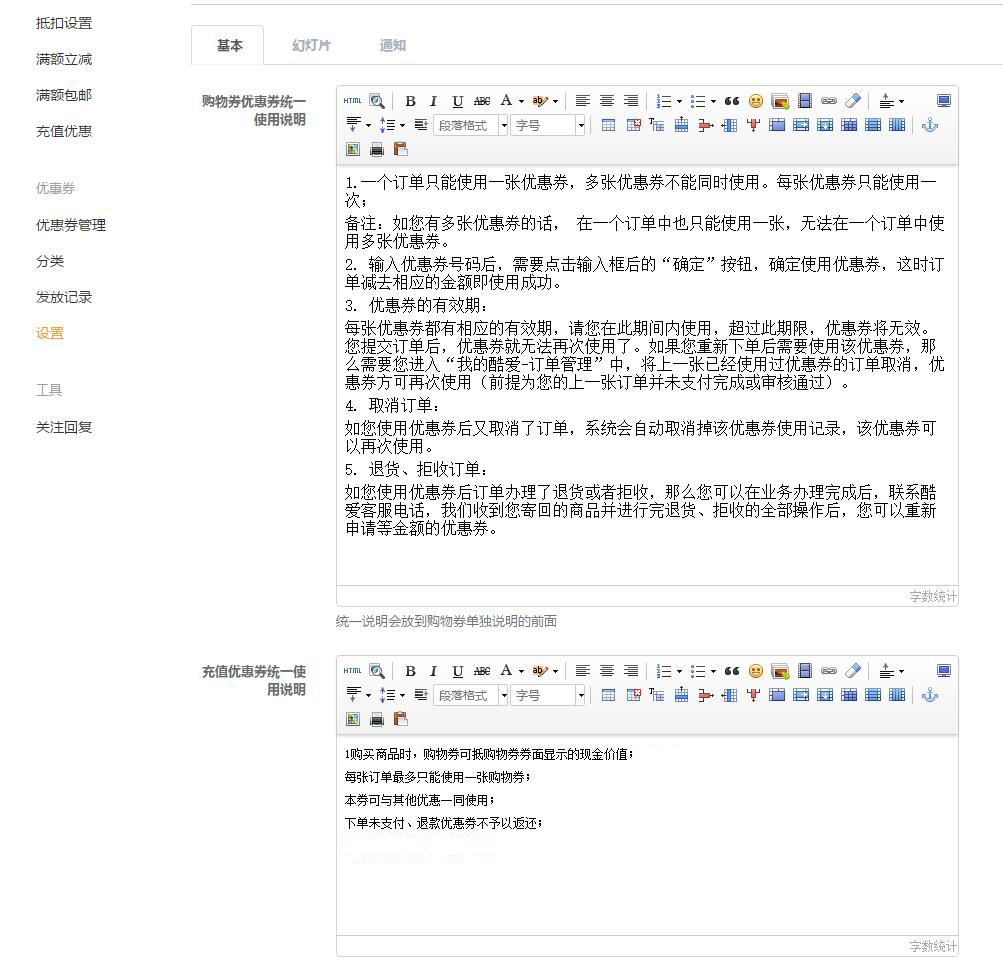Click the anchor icon in the 购物券 editor
The width and height of the screenshot is (1003, 960).
pos(929,125)
